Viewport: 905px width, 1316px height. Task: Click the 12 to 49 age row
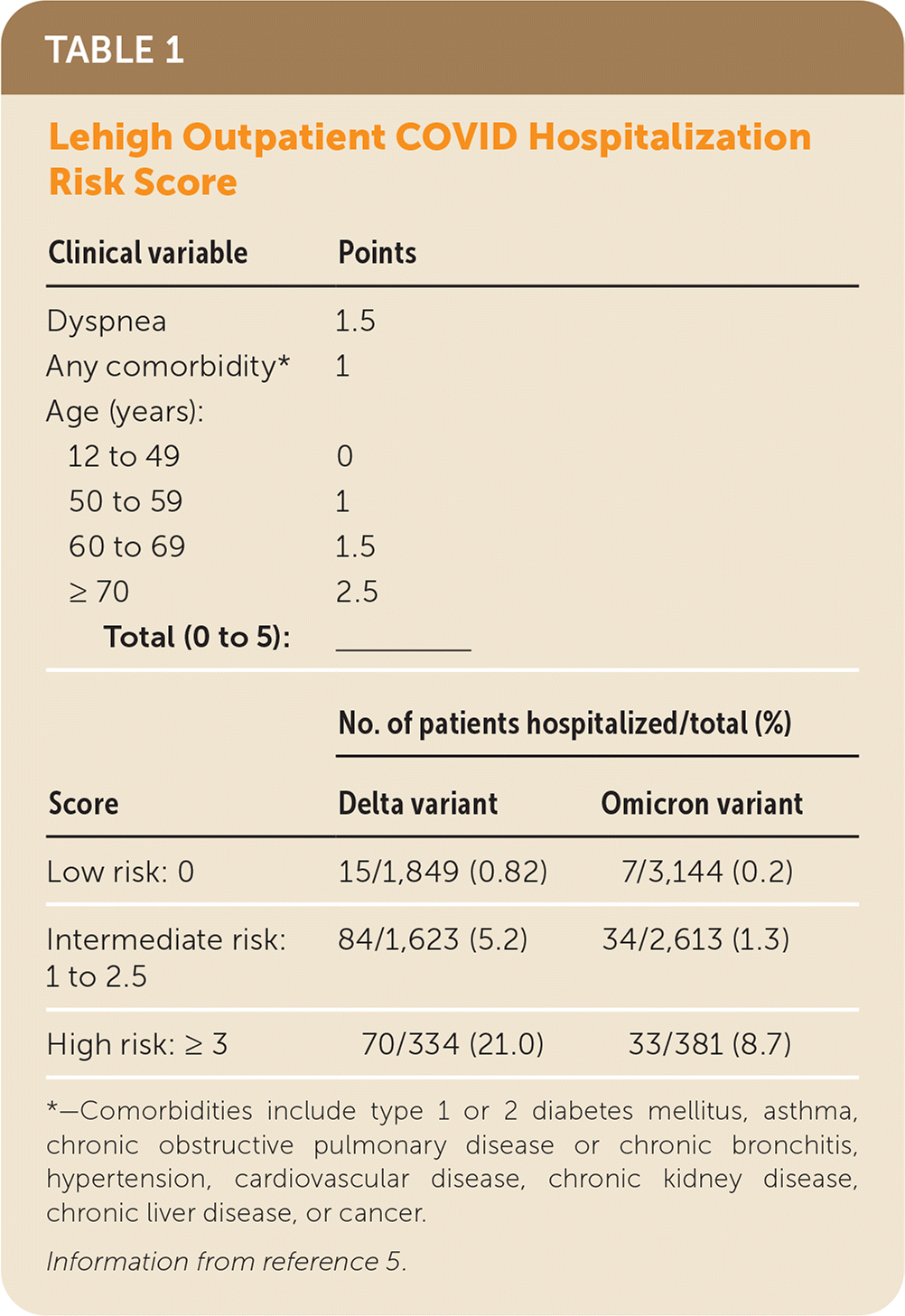pyautogui.click(x=124, y=457)
